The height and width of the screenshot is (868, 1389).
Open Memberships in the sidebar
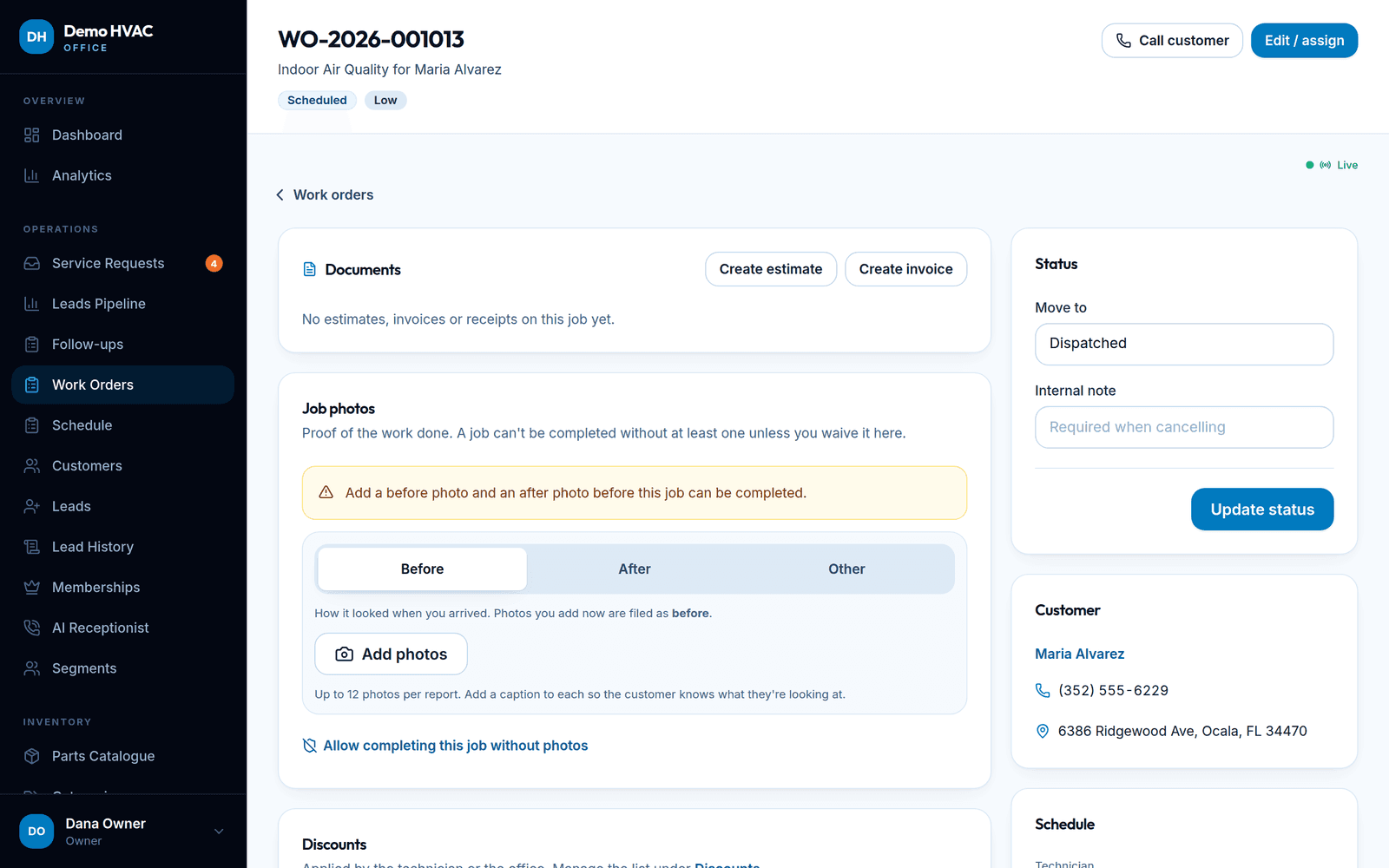[x=123, y=588]
